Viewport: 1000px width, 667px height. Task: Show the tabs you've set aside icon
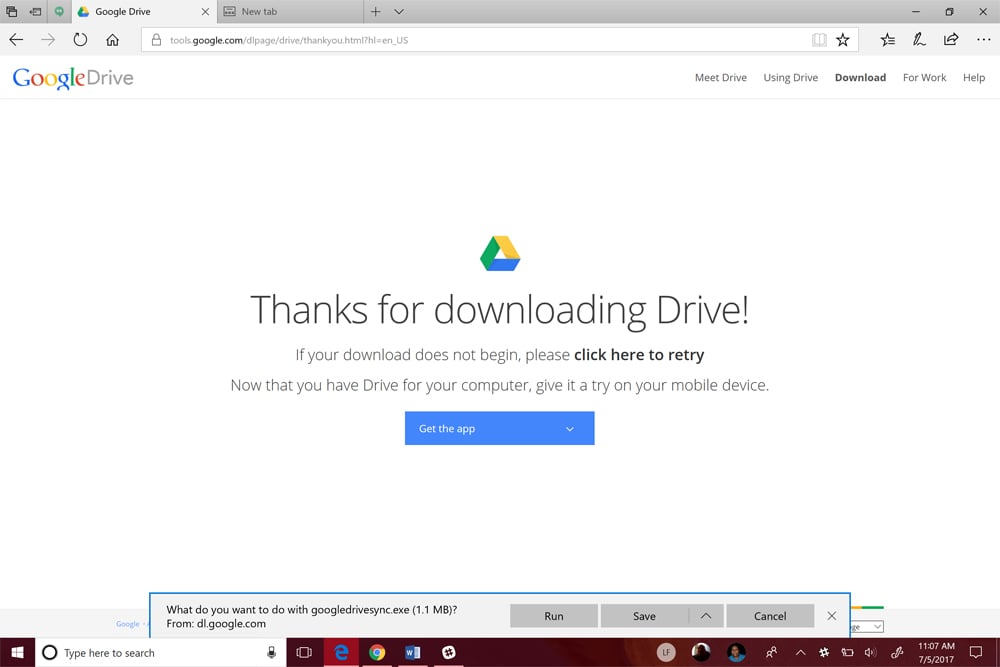pyautogui.click(x=11, y=11)
